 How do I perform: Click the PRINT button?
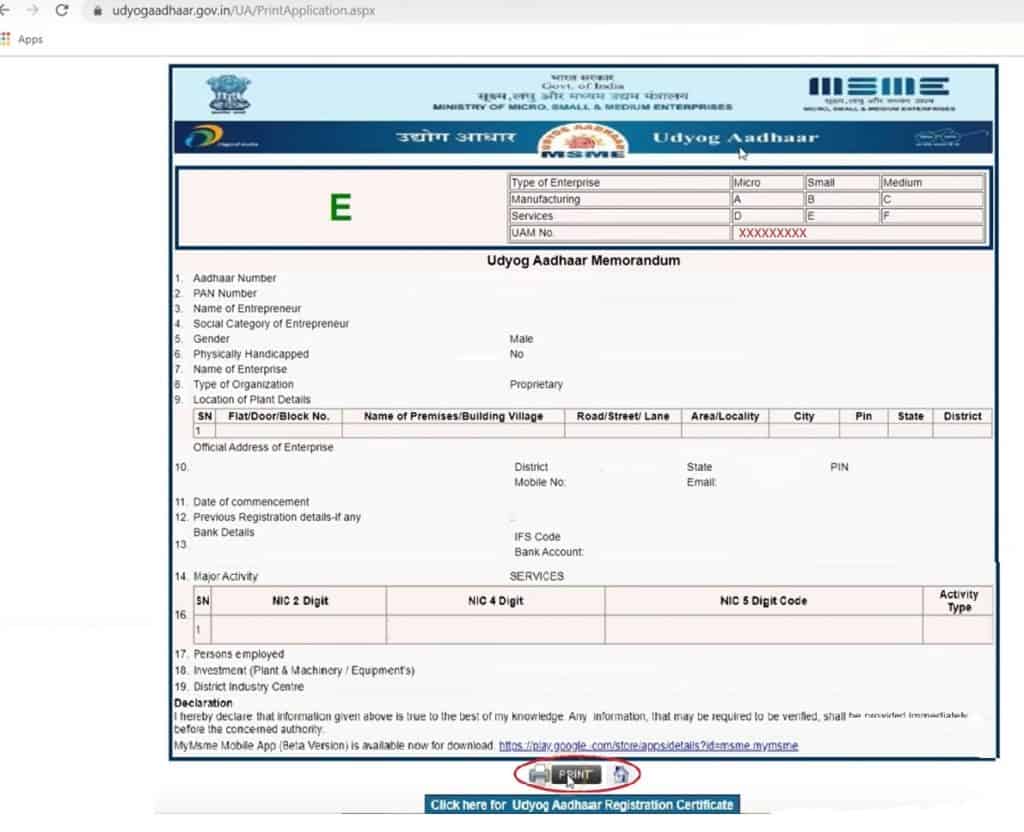click(x=576, y=775)
